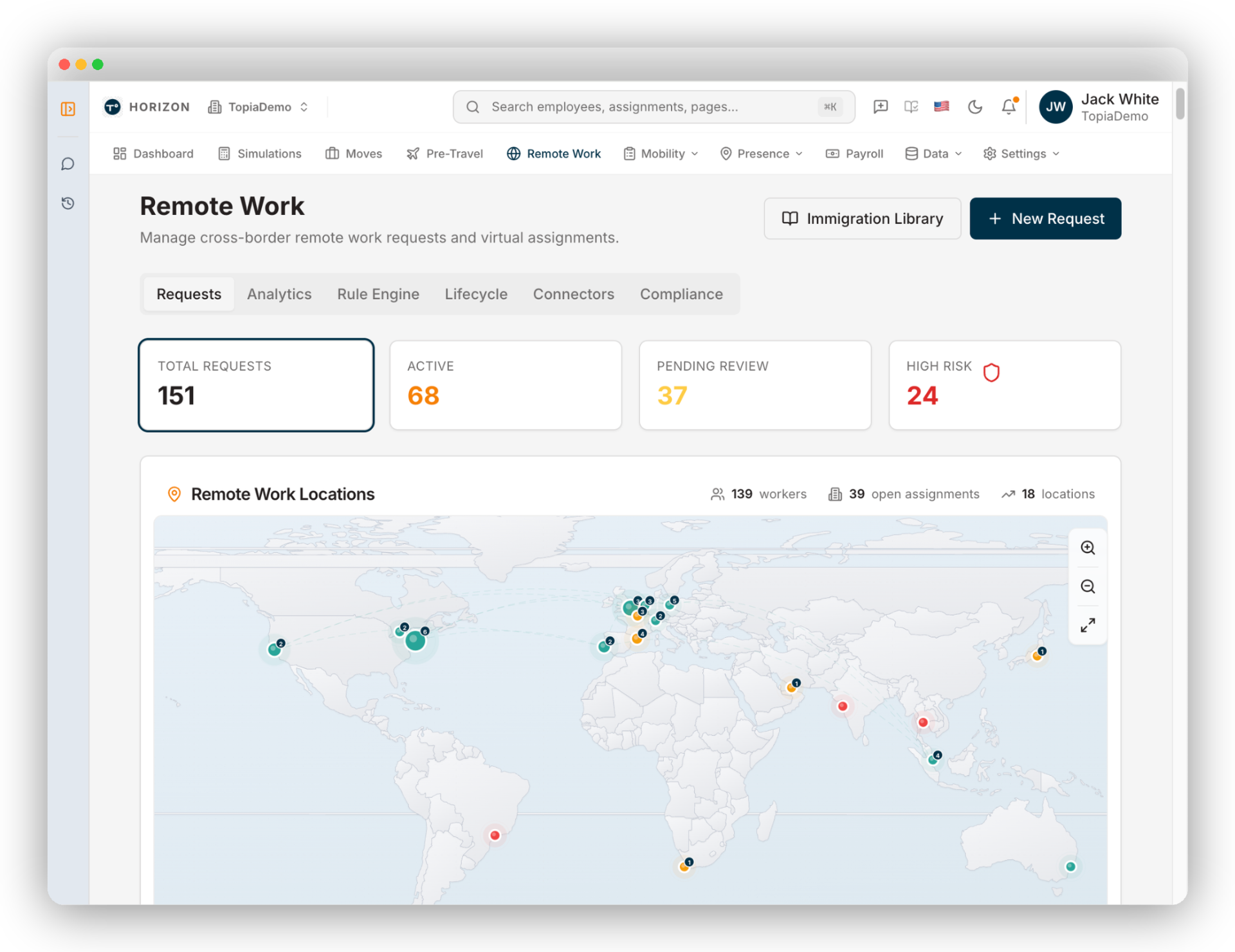The height and width of the screenshot is (952, 1235).
Task: Open the history clock sidebar icon
Action: click(x=68, y=203)
